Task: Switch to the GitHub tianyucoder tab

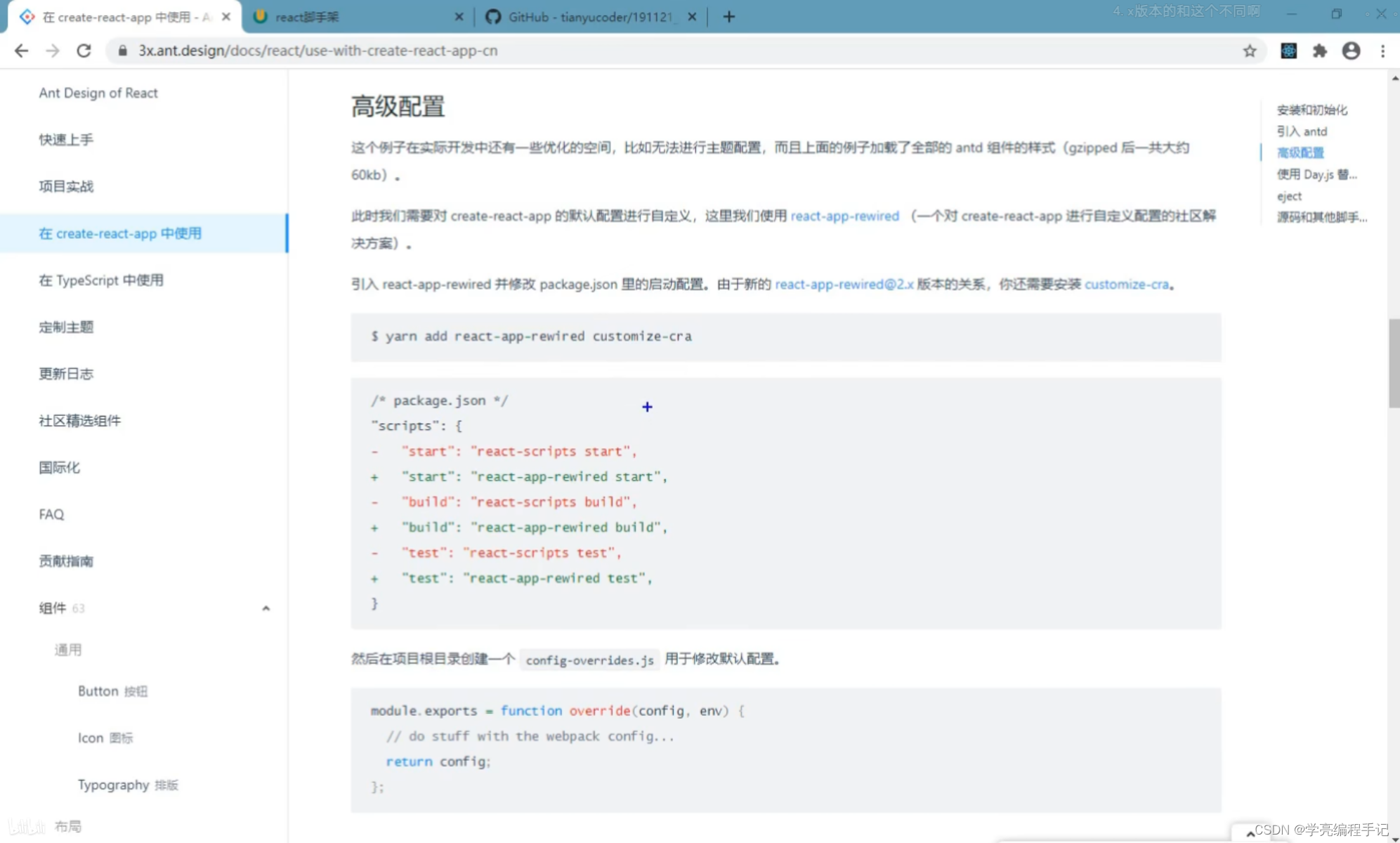Action: point(591,17)
